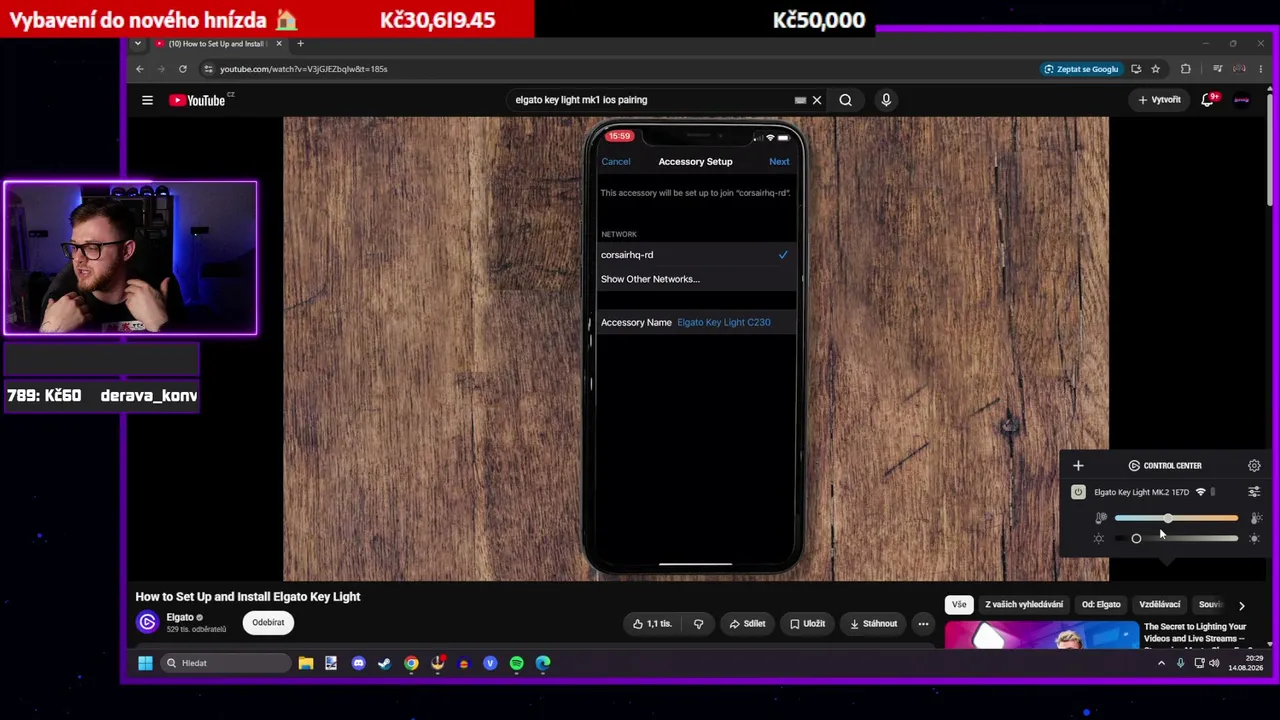Reload the YouTube page
Viewport: 1280px width, 720px height.
coord(183,69)
